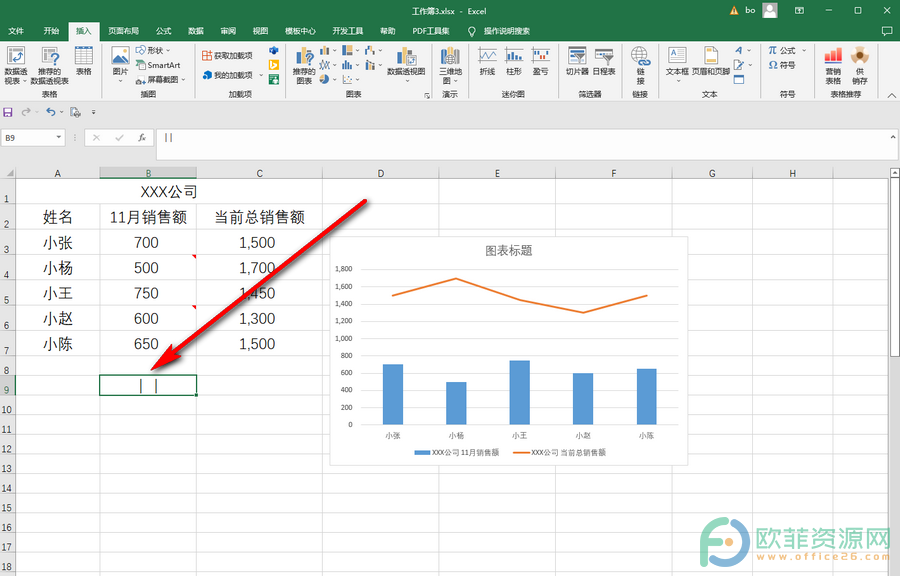This screenshot has height=576, width=900.
Task: Open Recommended Charts (推荐的图表)
Action: pos(304,66)
